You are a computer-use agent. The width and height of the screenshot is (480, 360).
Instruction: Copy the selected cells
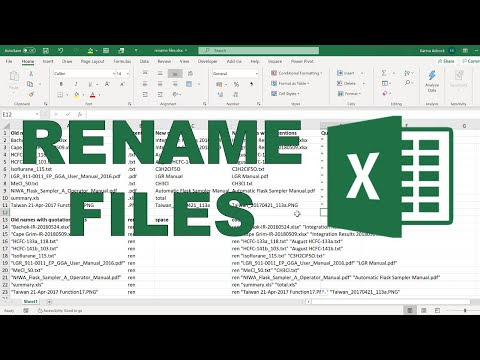30,84
